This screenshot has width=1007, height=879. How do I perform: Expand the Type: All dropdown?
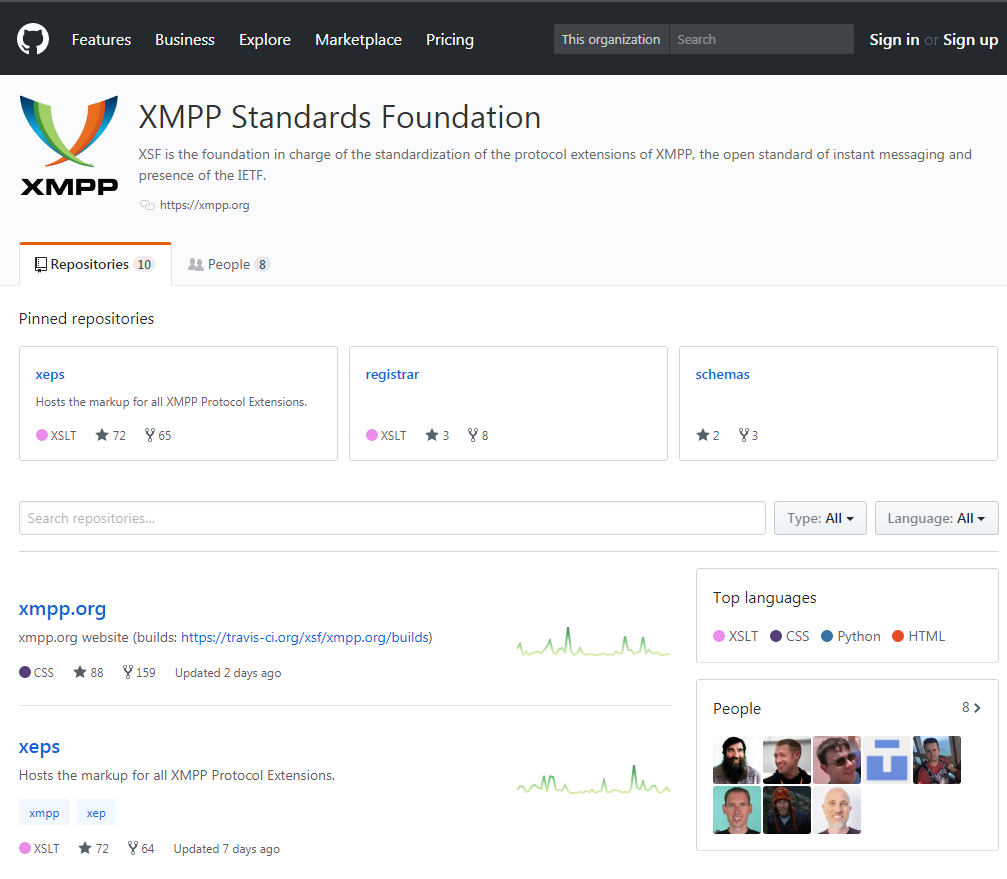[820, 518]
